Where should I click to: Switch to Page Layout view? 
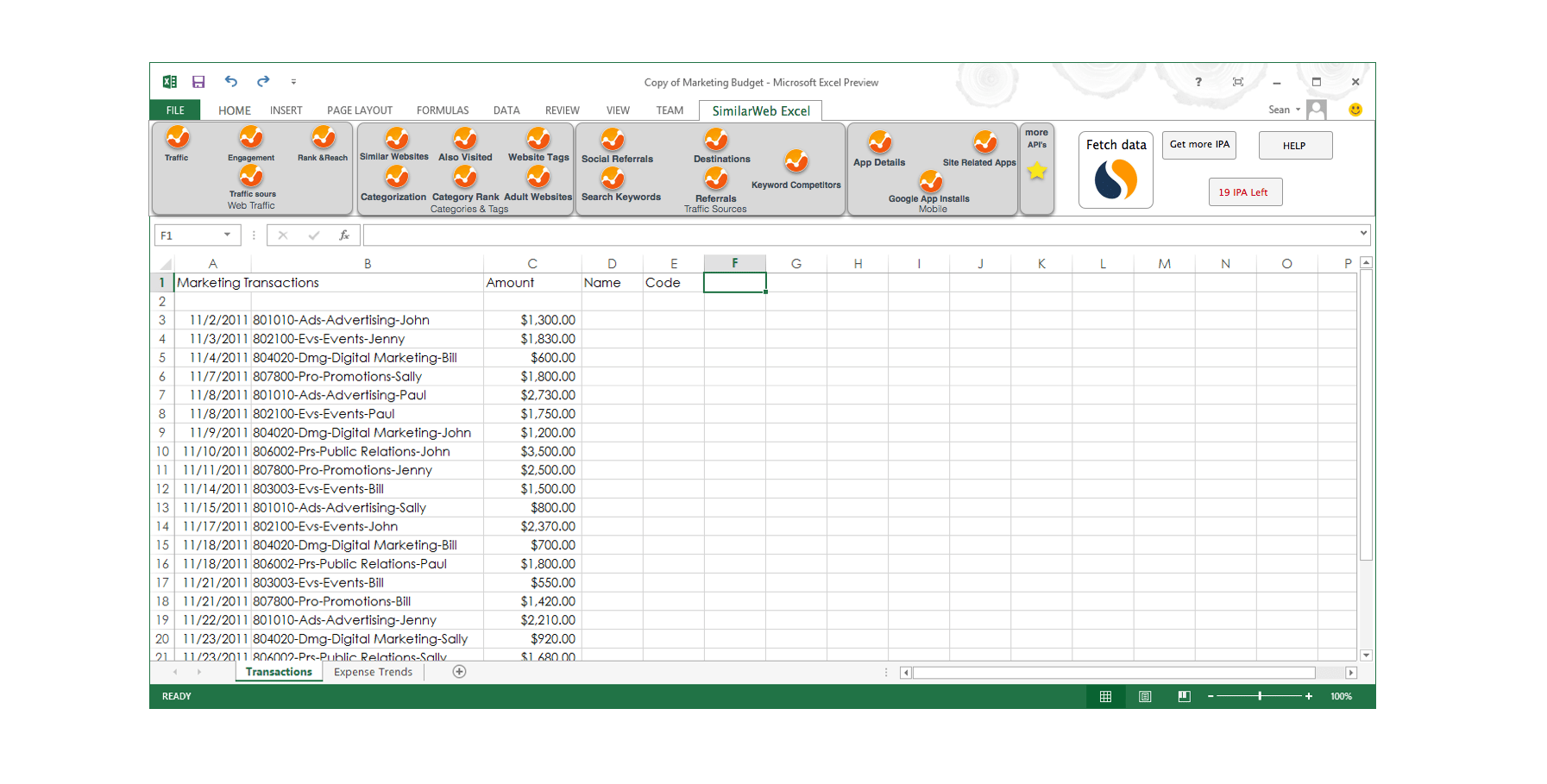[1145, 696]
